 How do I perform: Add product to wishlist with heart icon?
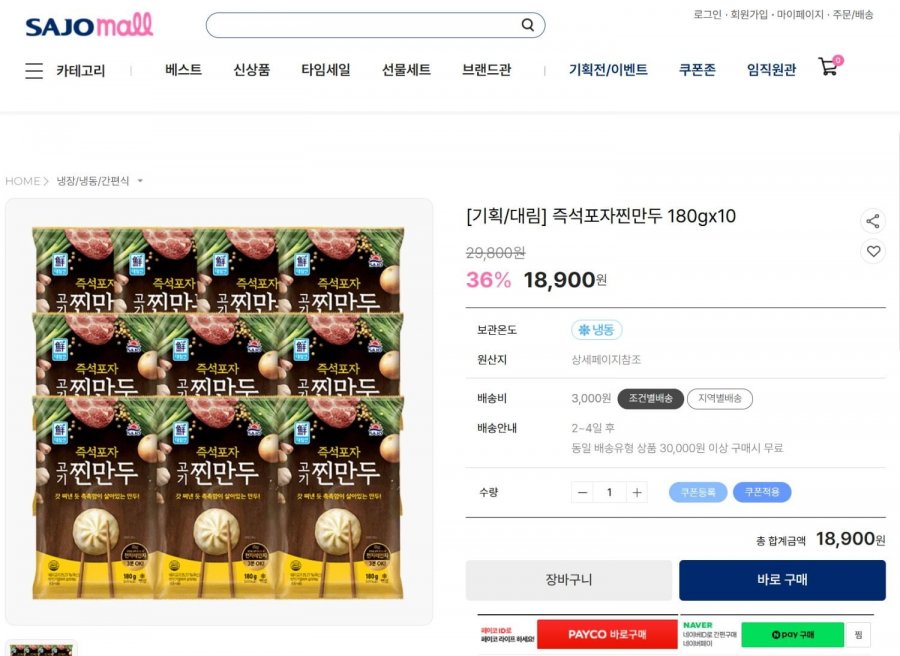point(872,251)
